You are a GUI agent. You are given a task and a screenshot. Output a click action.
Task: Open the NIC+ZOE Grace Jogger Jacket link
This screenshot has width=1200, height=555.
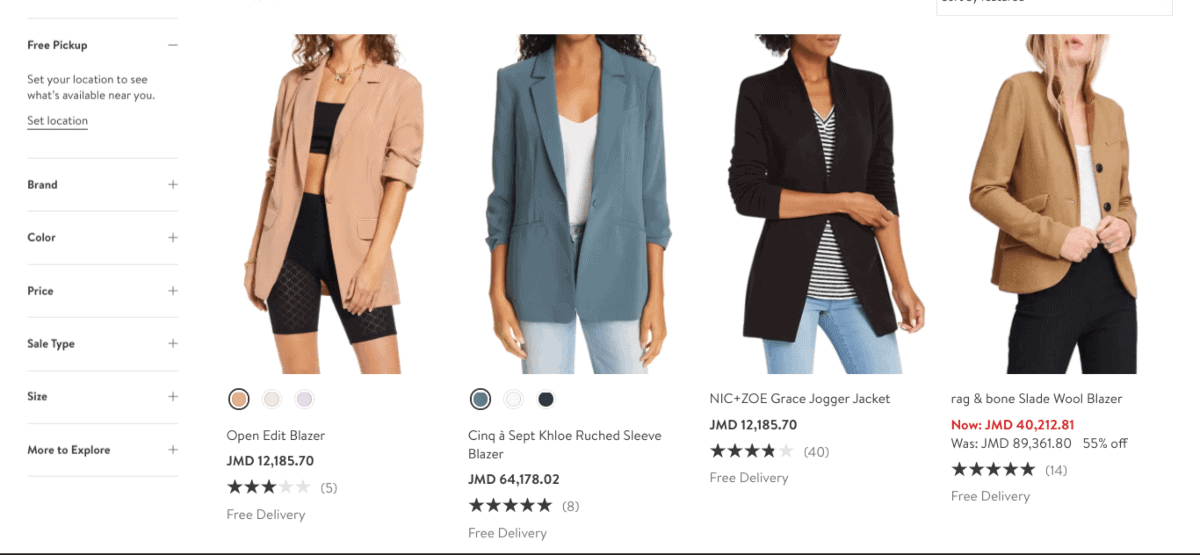(x=799, y=399)
